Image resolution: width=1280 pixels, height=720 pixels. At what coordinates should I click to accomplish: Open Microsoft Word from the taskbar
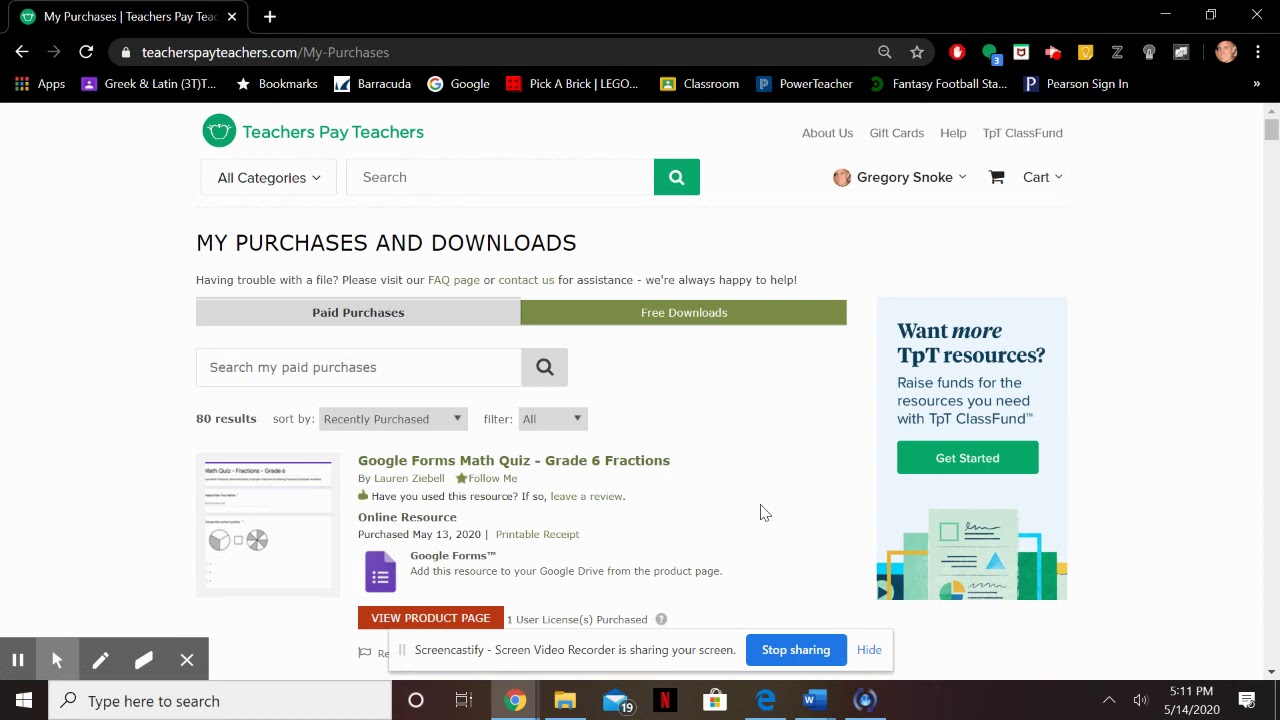[x=814, y=701]
